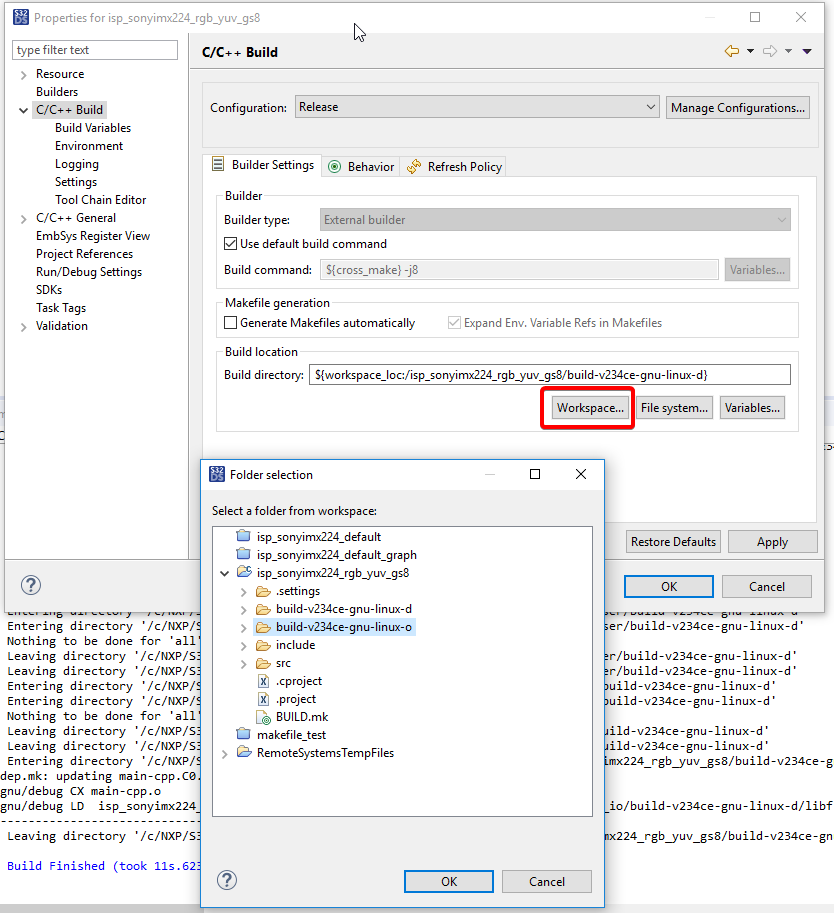The height and width of the screenshot is (913, 834).
Task: Switch to the Builder Settings tab
Action: 262,165
